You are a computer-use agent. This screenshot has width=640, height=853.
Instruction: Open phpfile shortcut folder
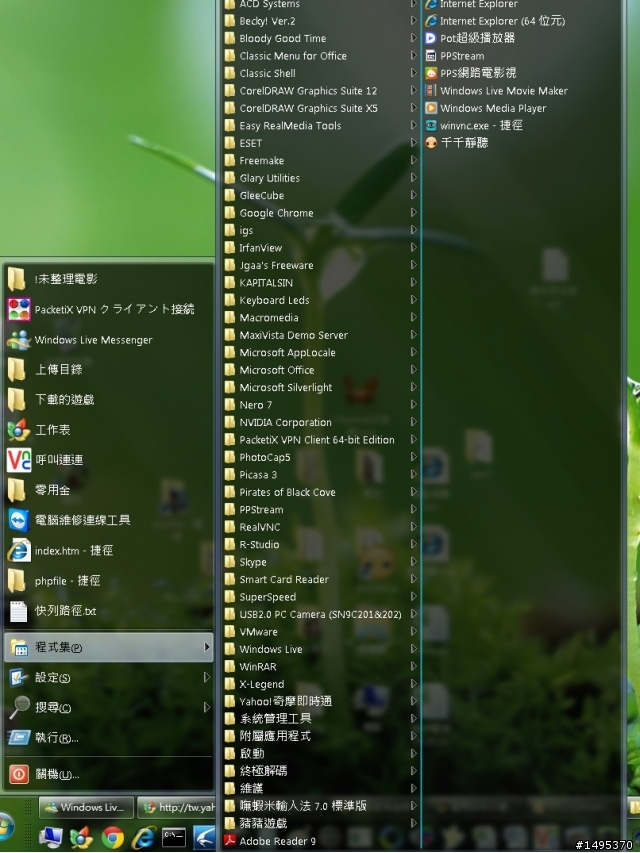[x=109, y=581]
